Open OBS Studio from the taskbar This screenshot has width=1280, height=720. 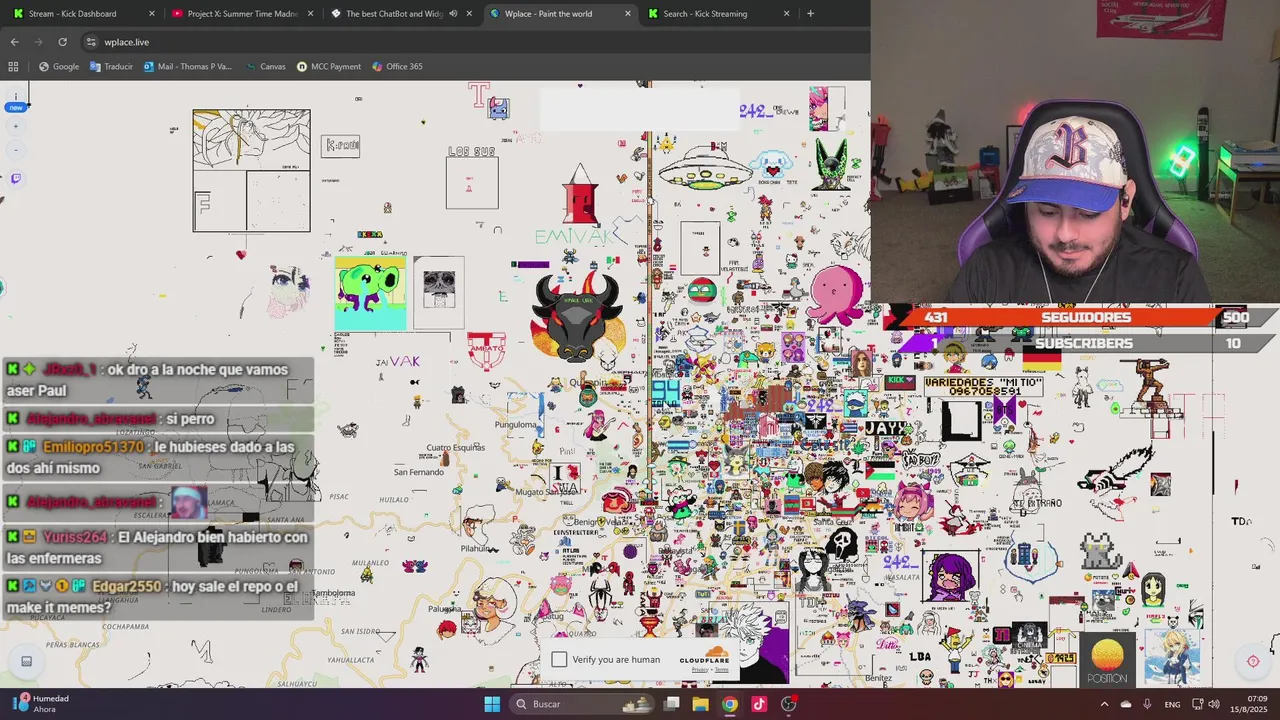point(788,704)
